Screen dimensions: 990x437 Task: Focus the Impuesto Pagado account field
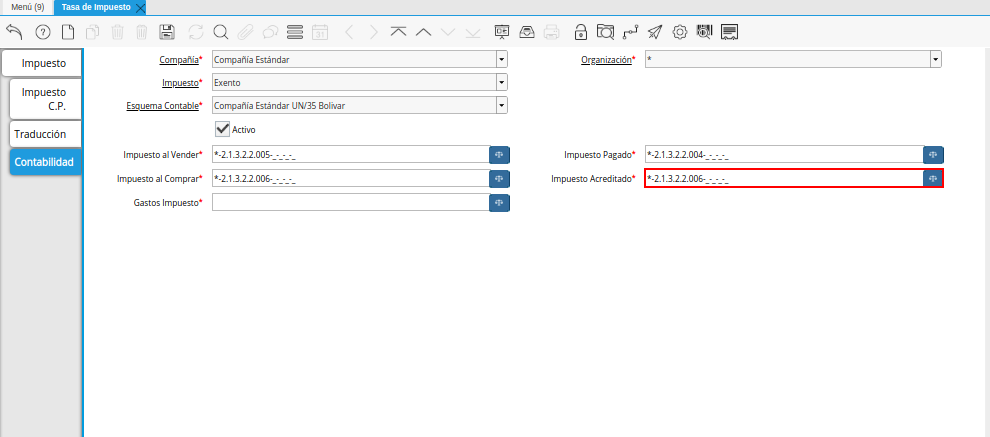pyautogui.click(x=784, y=155)
